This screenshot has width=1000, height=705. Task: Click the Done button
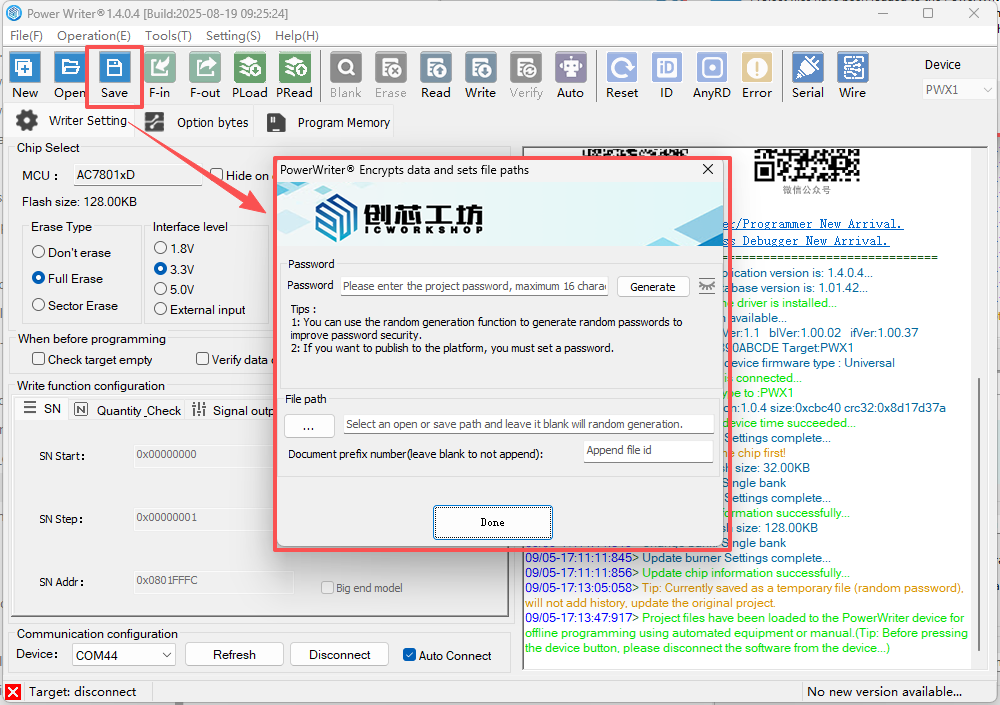(492, 523)
